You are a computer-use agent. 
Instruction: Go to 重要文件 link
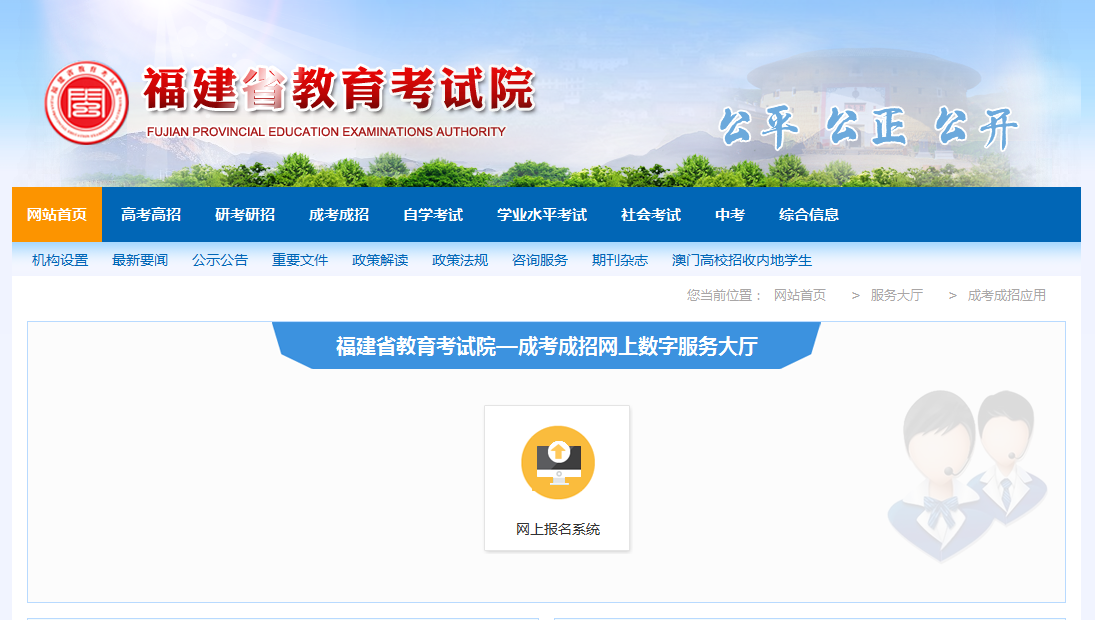coord(300,260)
